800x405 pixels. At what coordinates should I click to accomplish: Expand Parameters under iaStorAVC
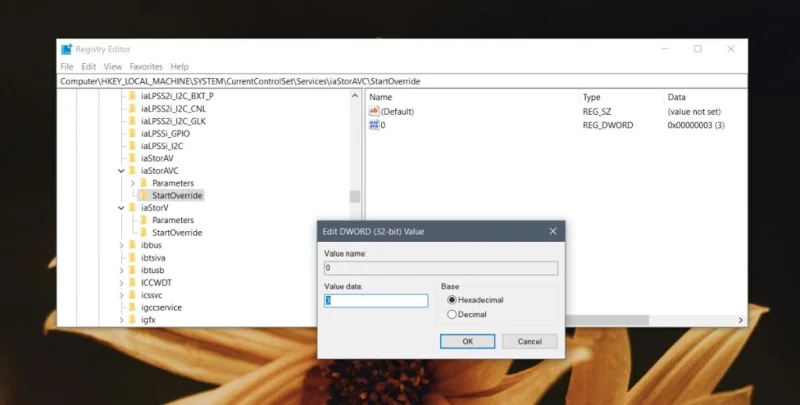tap(133, 183)
